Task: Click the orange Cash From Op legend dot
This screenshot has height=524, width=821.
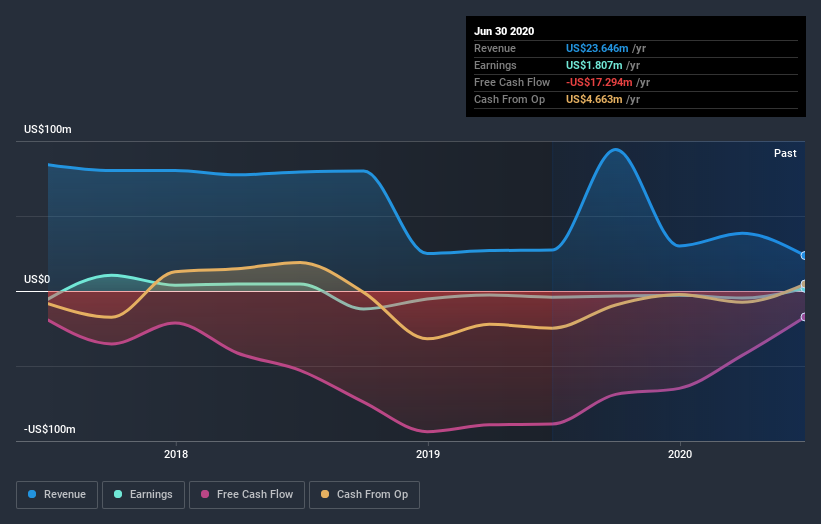Action: pyautogui.click(x=325, y=494)
